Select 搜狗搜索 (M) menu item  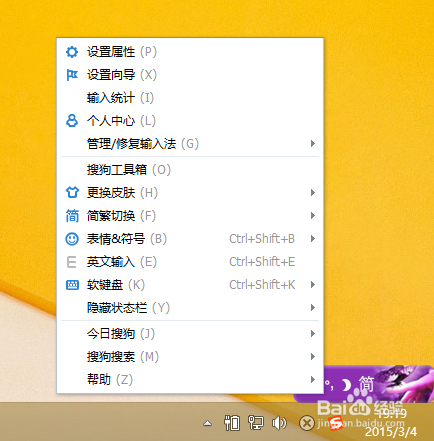[190, 357]
